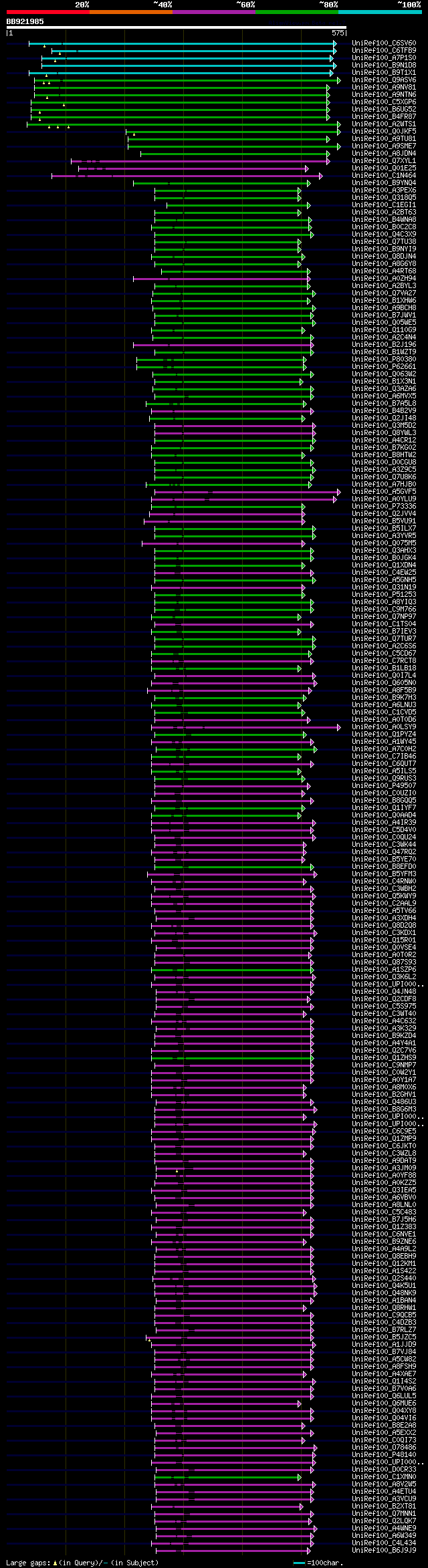Select label UniRef100_B7J5H6
The image size is (428, 1568).
tap(384, 1220)
